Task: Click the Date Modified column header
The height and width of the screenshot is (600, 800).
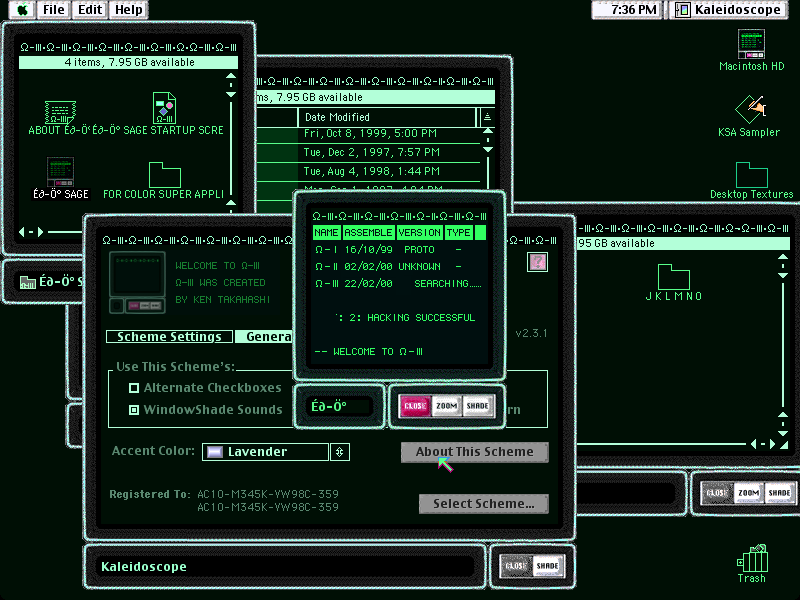Action: point(387,117)
